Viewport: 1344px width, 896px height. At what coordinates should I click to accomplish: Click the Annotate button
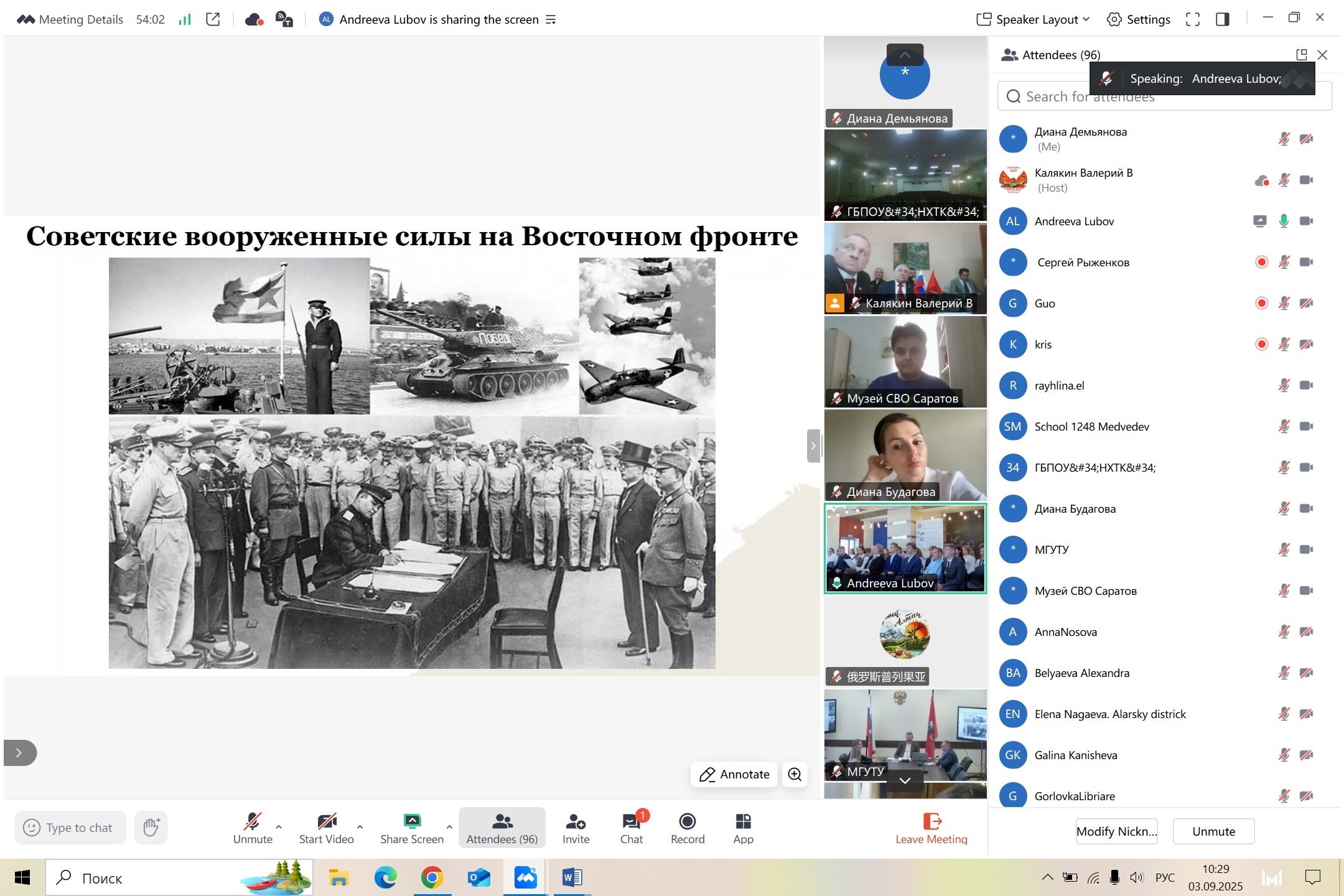coord(734,774)
